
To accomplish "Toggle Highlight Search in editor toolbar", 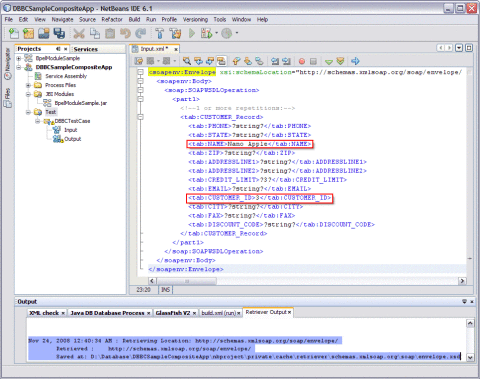I will click(x=221, y=61).
